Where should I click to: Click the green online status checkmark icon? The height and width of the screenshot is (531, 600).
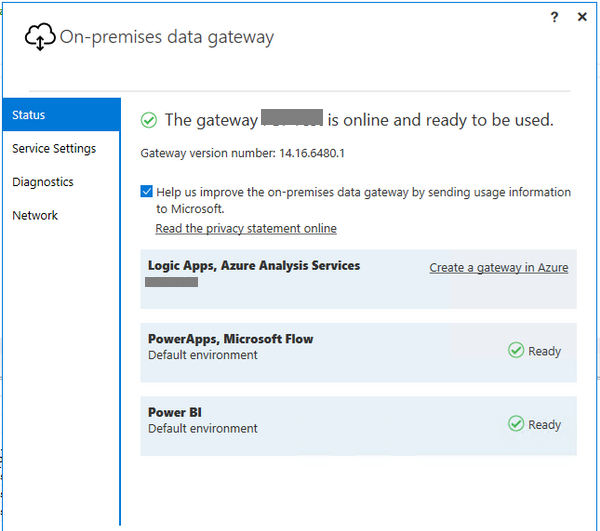149,120
